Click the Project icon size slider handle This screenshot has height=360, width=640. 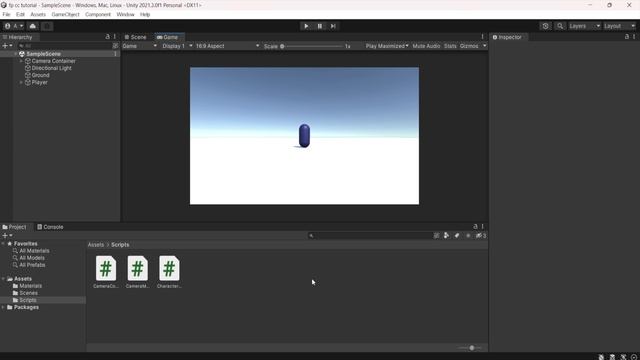471,348
